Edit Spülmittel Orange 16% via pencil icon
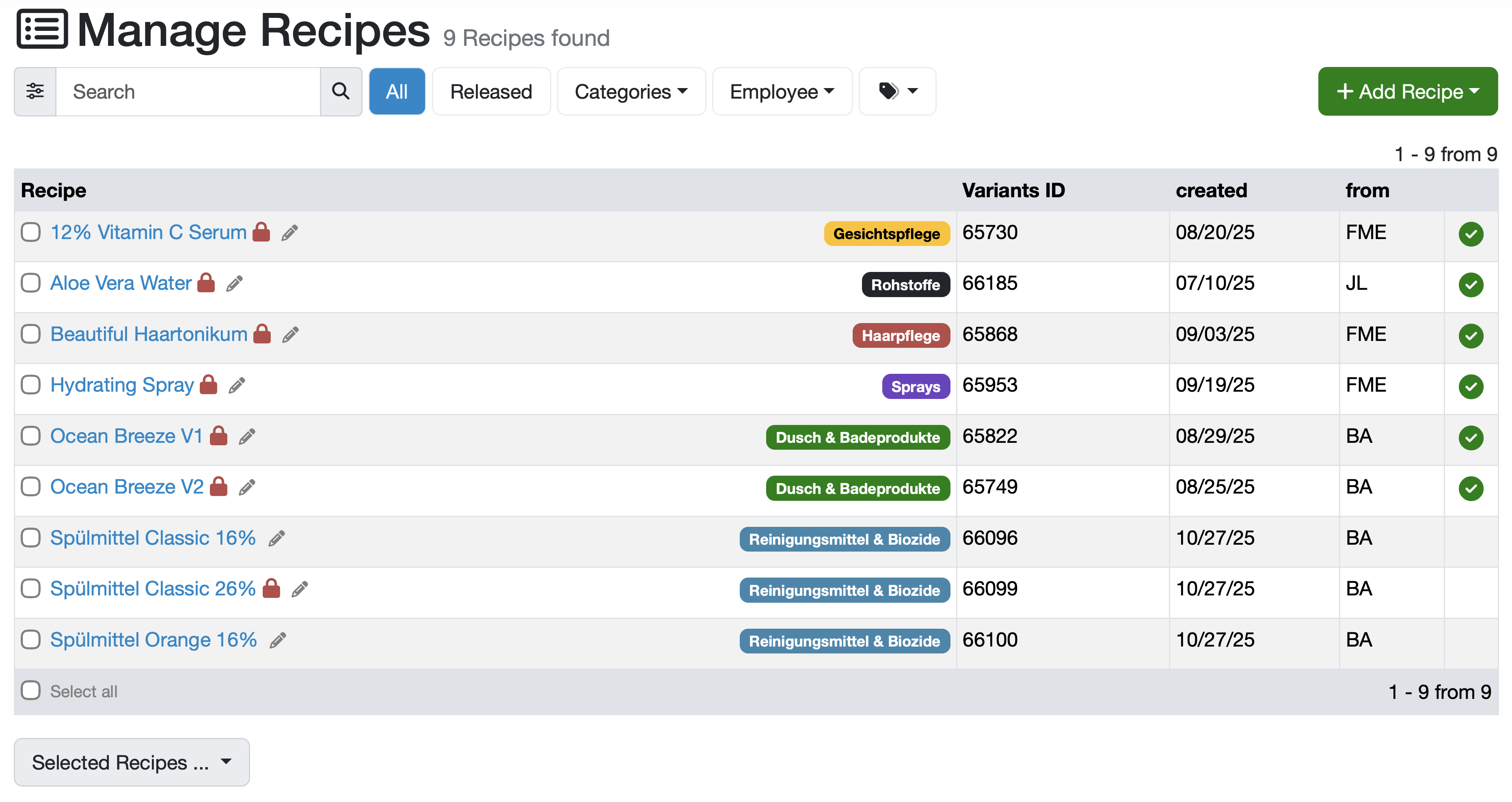 278,640
